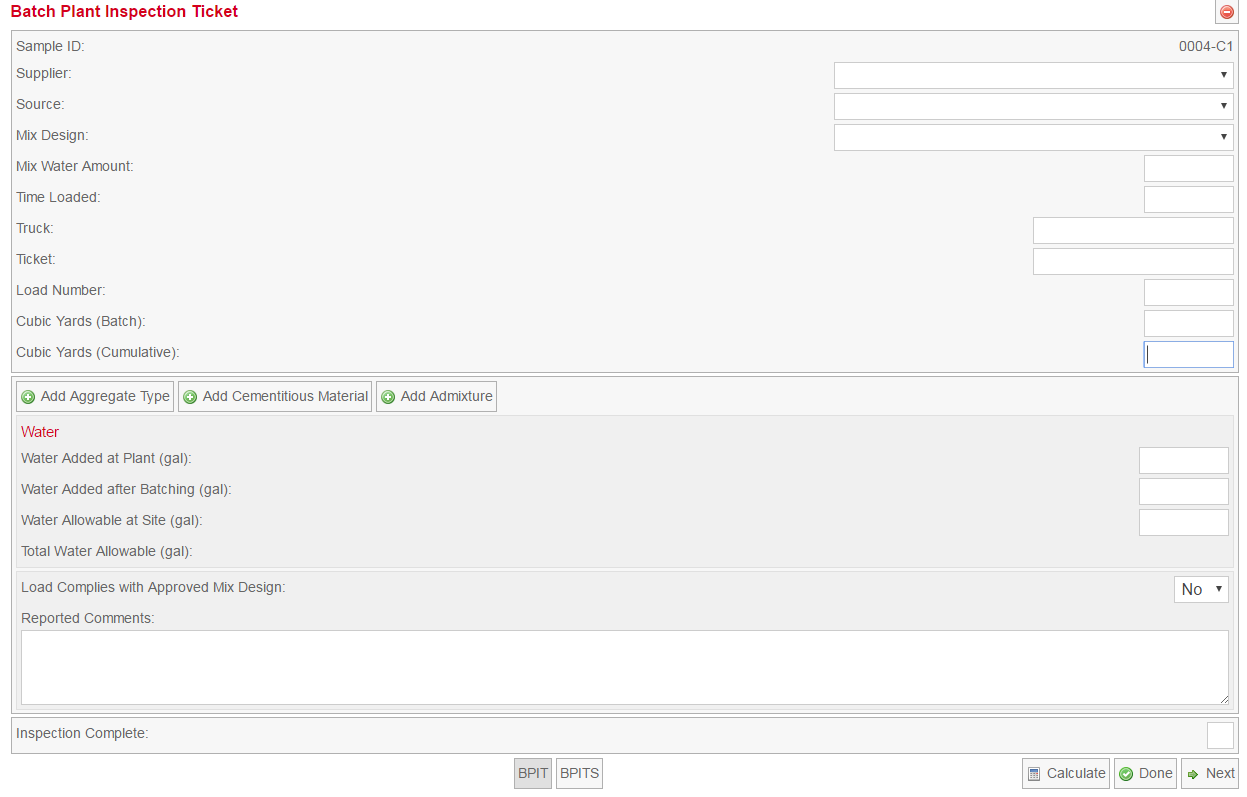Viewport: 1247px width, 797px height.
Task: Click Water Added at Plant field
Action: point(1183,460)
